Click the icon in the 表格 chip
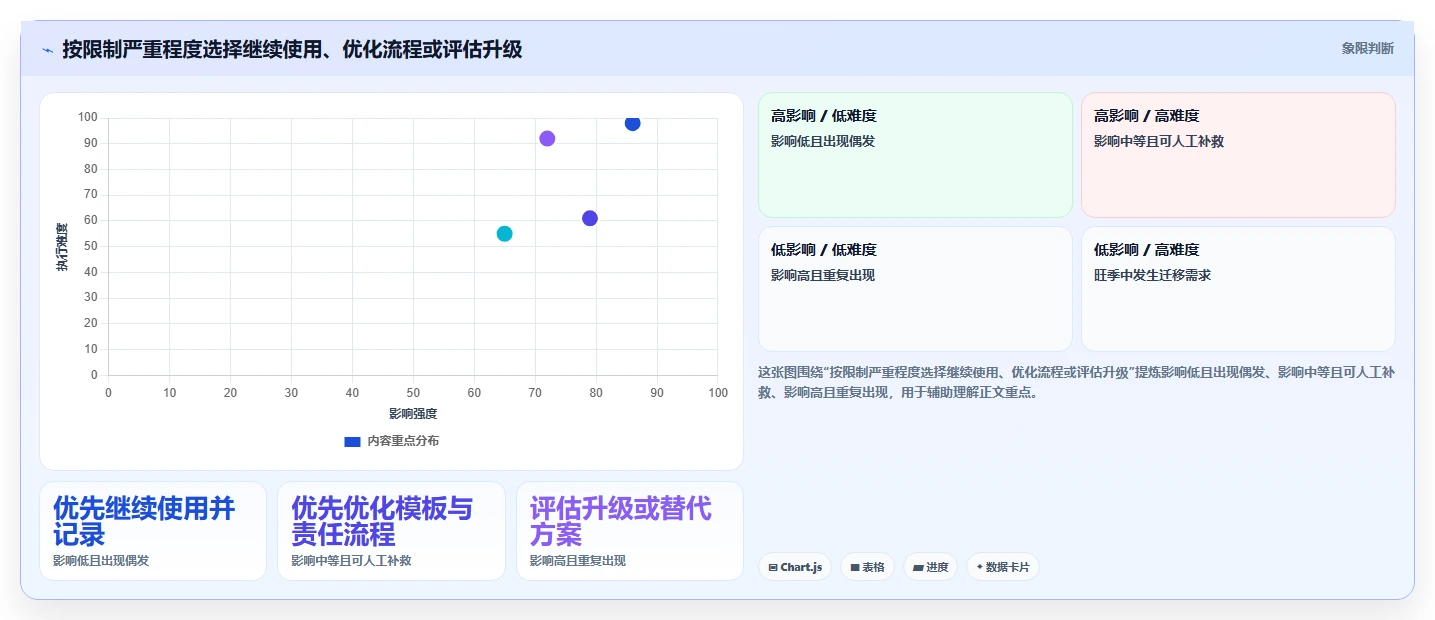This screenshot has width=1435, height=620. 855,567
